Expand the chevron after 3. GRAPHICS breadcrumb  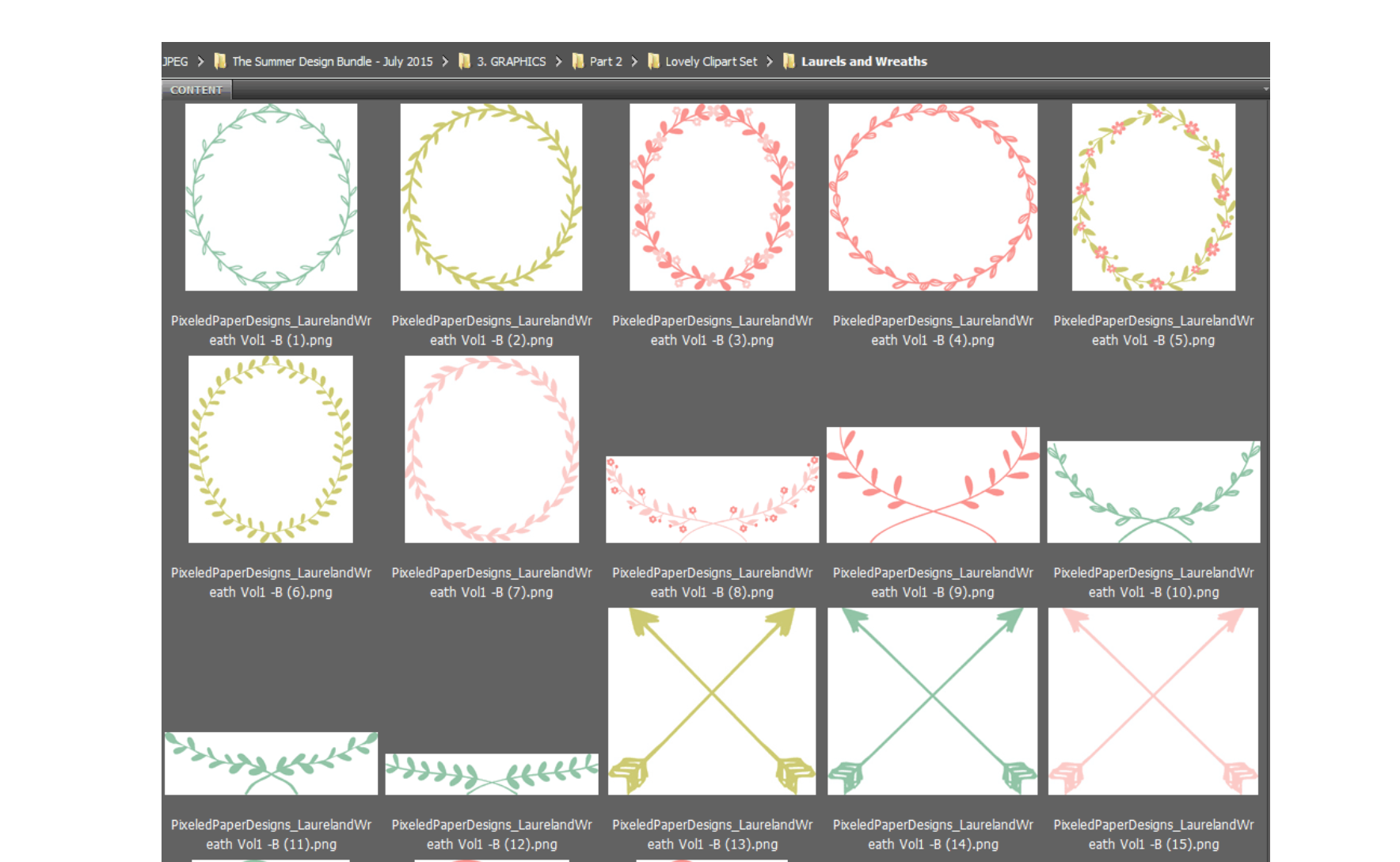coord(558,61)
